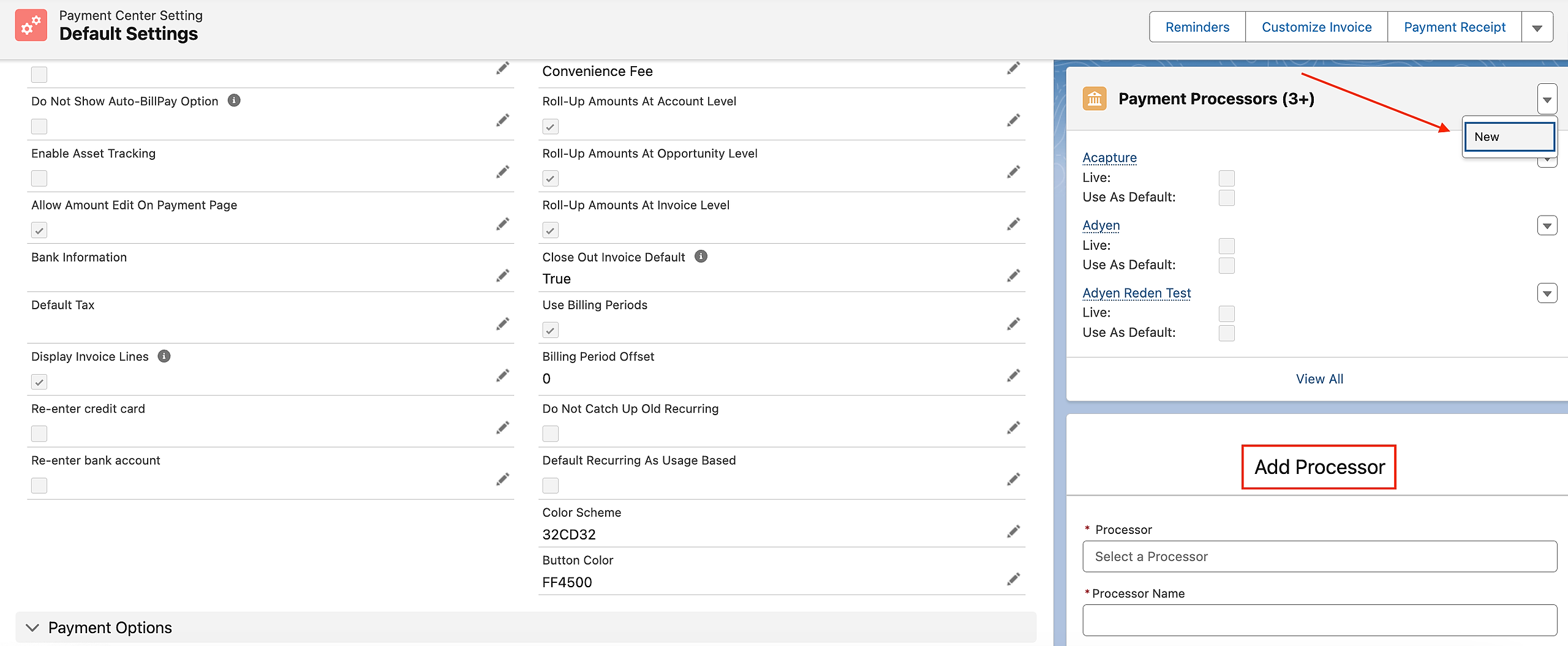Edit the Default Tax field pencil icon
Viewport: 1568px width, 646px height.
click(x=502, y=324)
